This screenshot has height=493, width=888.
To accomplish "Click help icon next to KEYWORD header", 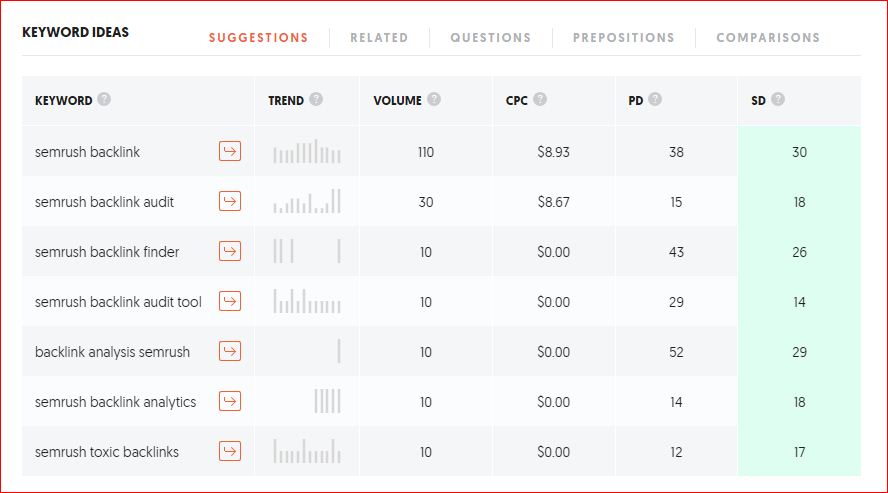I will pos(104,99).
